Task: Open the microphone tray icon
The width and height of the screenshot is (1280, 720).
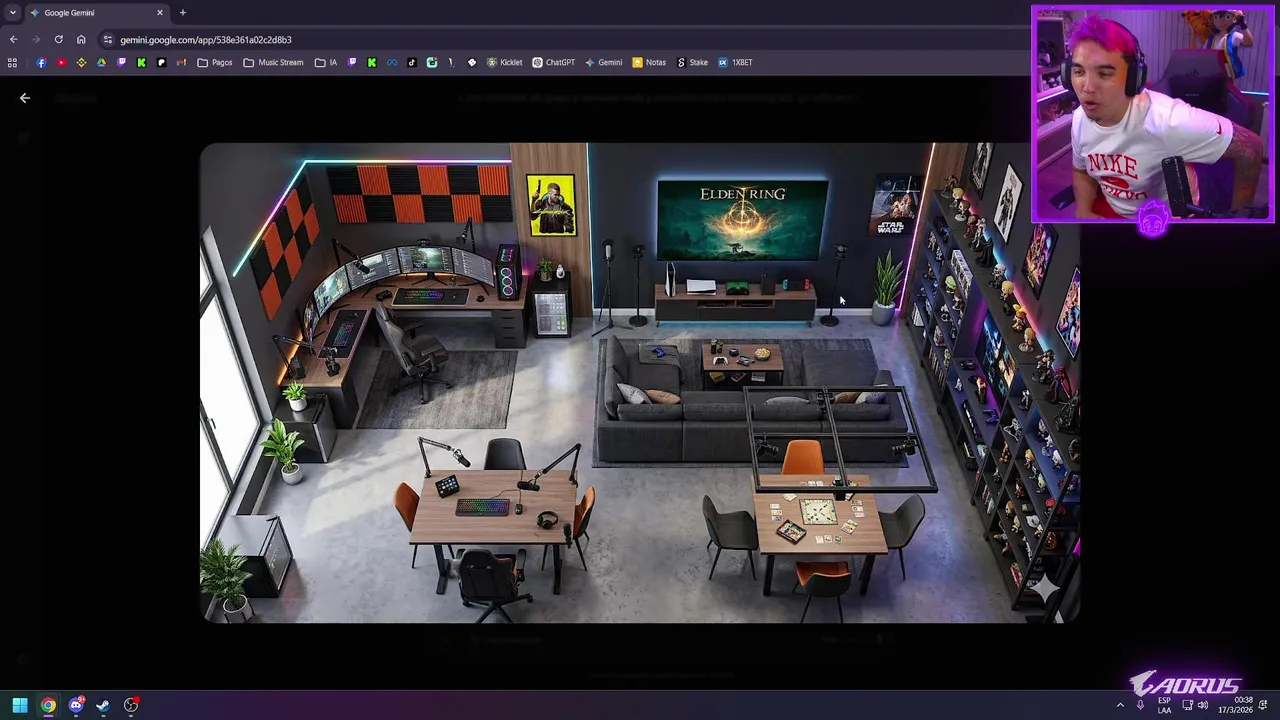Action: 1140,705
